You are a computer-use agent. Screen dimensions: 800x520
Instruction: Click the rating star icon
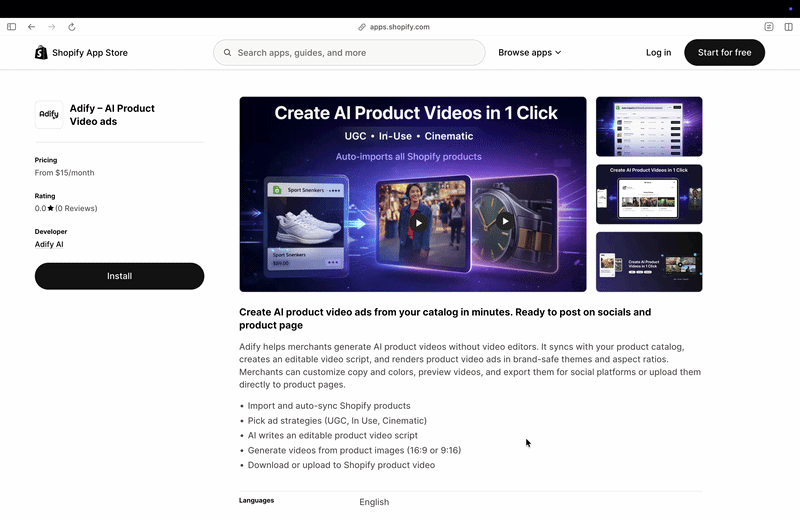click(51, 208)
